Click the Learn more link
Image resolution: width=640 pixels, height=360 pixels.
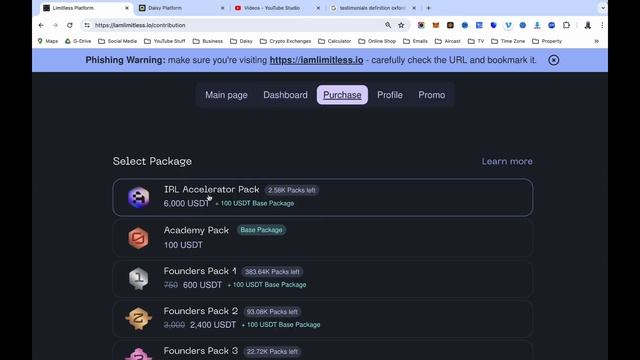(507, 161)
